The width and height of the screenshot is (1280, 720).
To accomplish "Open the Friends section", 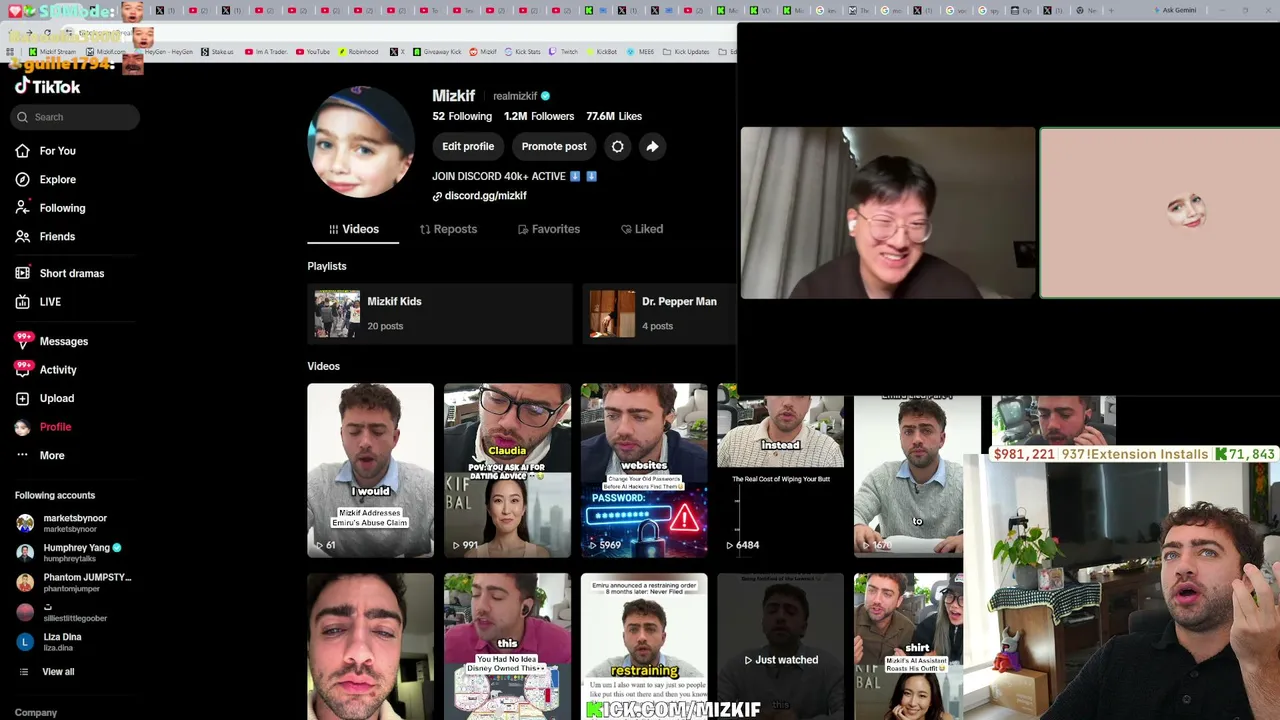I will [x=45, y=237].
